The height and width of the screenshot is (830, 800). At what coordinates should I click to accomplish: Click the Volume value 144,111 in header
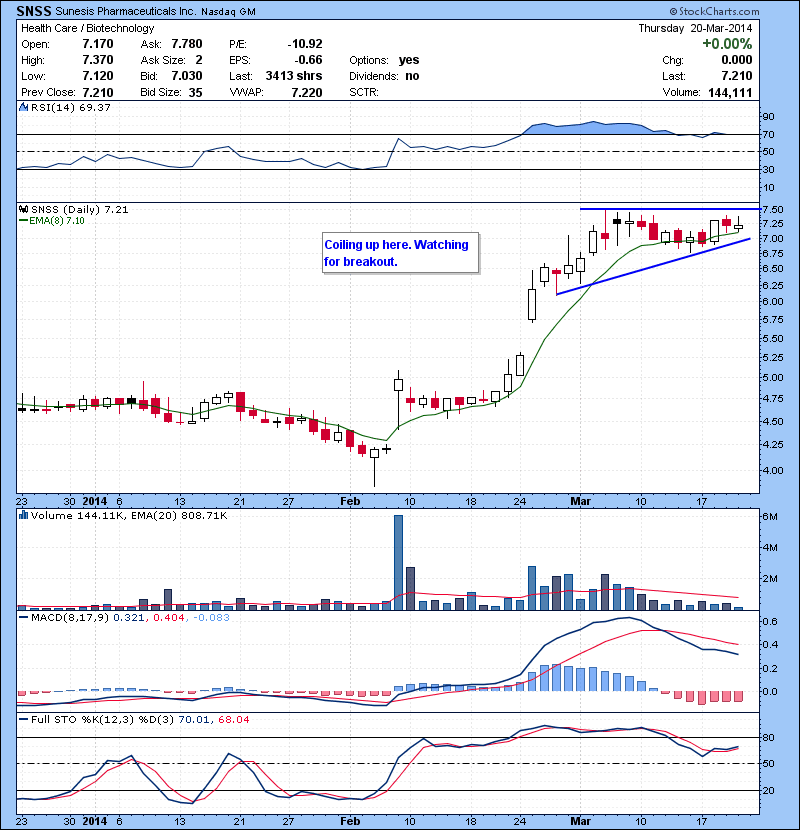coord(730,93)
